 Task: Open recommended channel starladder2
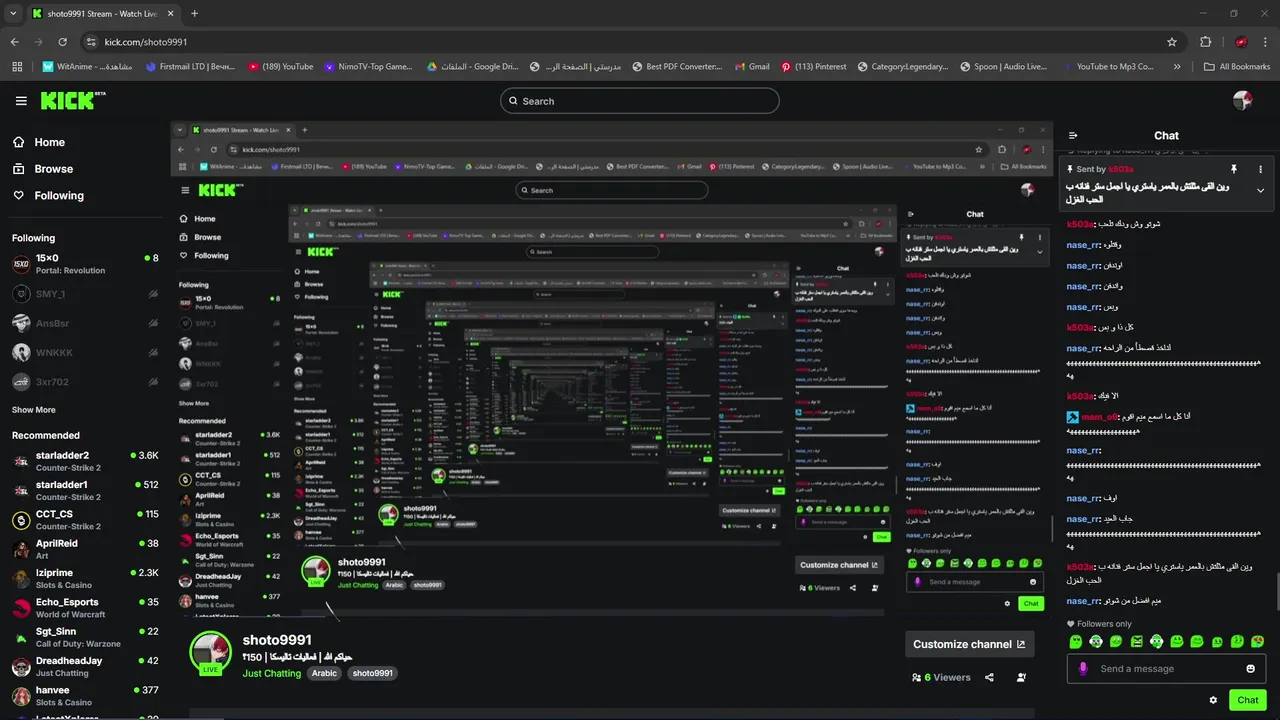coord(85,461)
